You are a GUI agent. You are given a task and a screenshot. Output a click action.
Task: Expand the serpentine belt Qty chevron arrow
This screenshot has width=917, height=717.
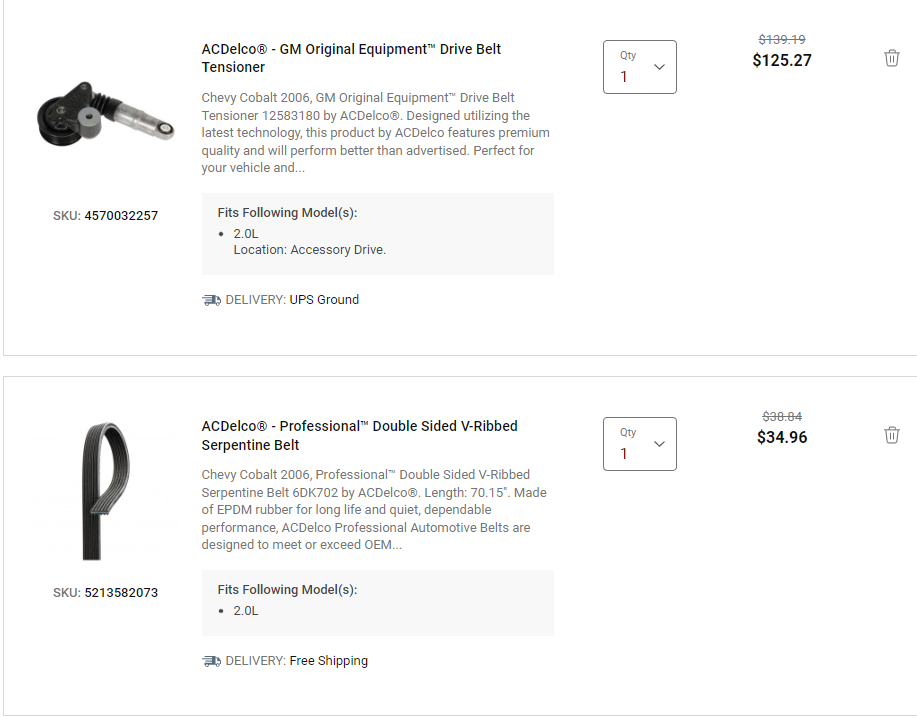point(659,444)
